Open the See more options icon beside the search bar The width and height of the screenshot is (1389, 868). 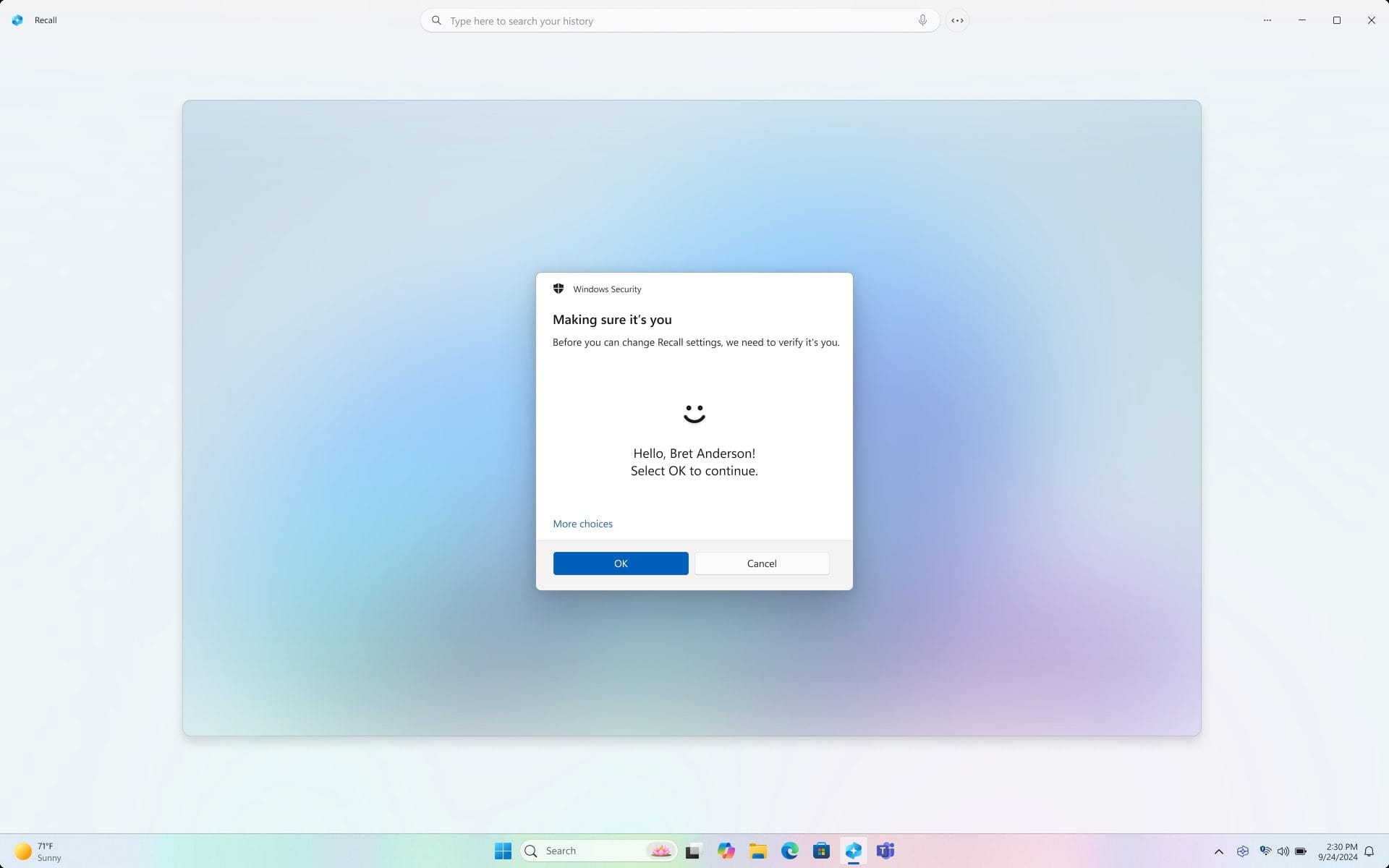pyautogui.click(x=957, y=20)
